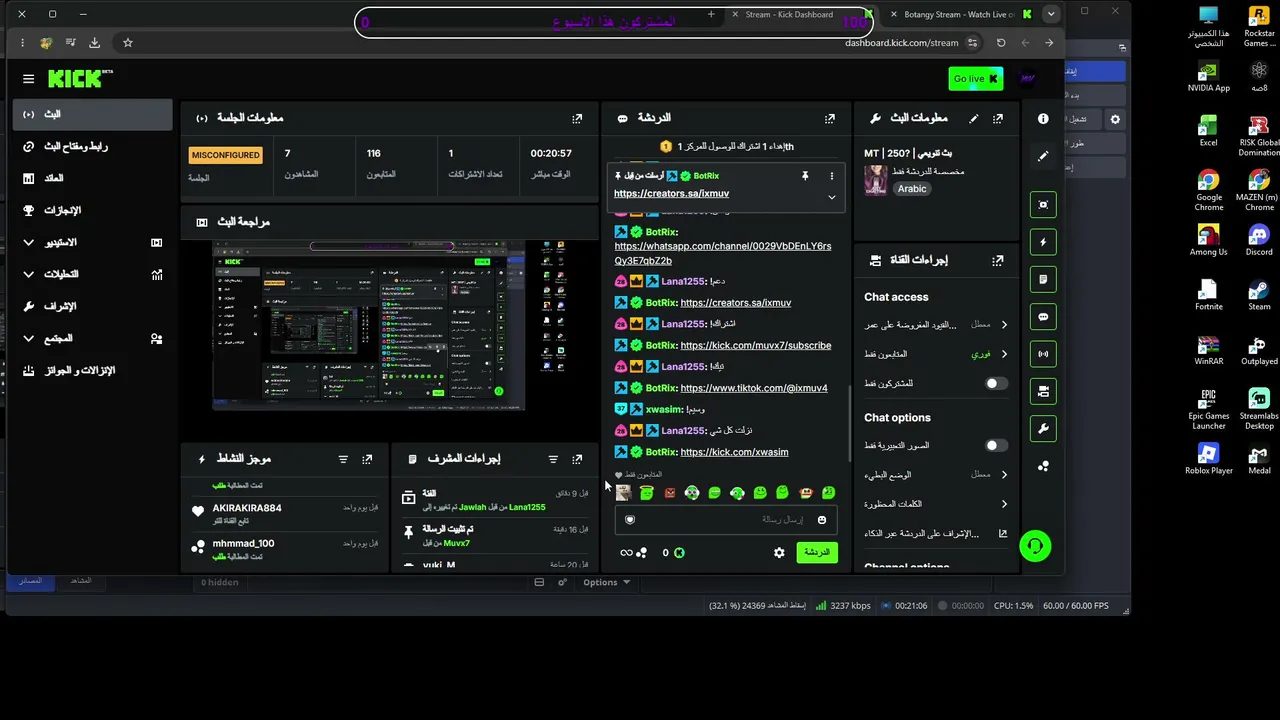The height and width of the screenshot is (720, 1280).
Task: Filter the activity feed list
Action: point(343,459)
